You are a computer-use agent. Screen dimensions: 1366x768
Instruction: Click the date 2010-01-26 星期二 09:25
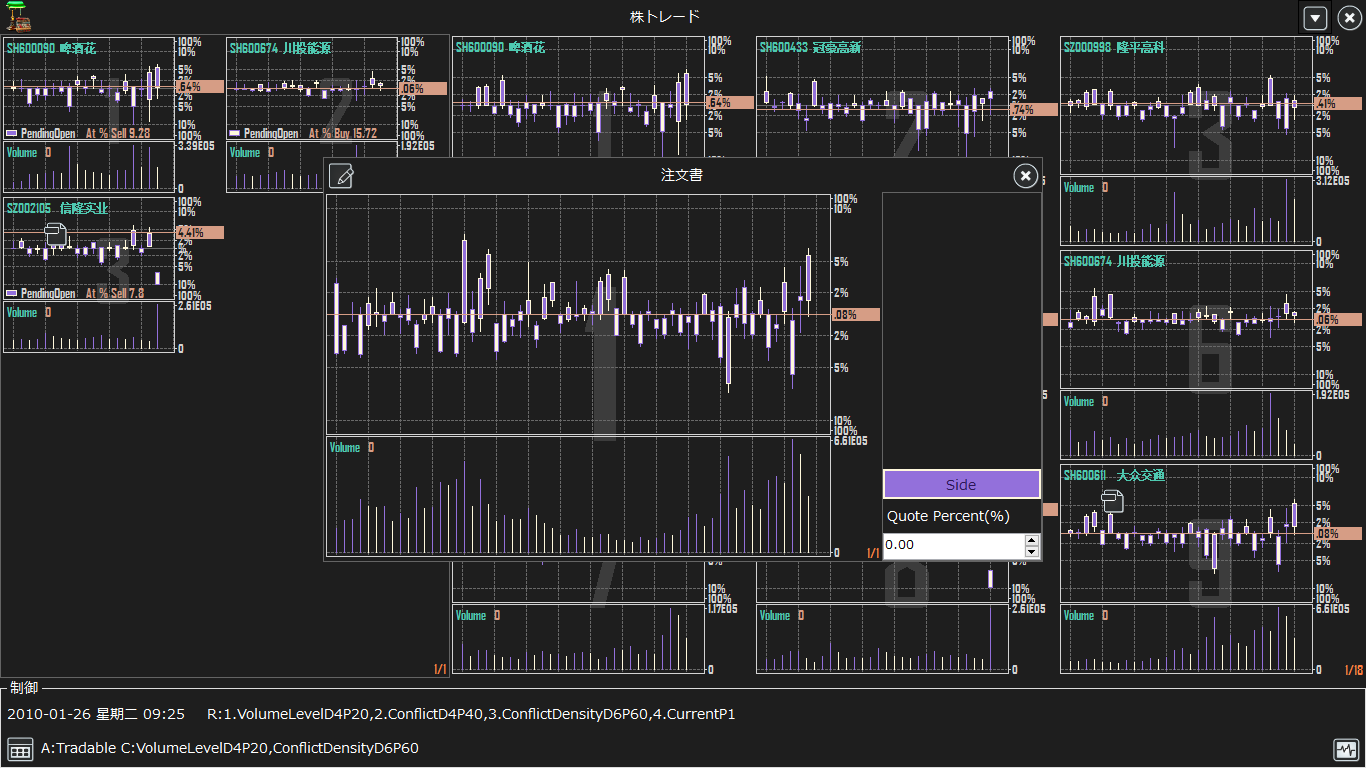96,714
